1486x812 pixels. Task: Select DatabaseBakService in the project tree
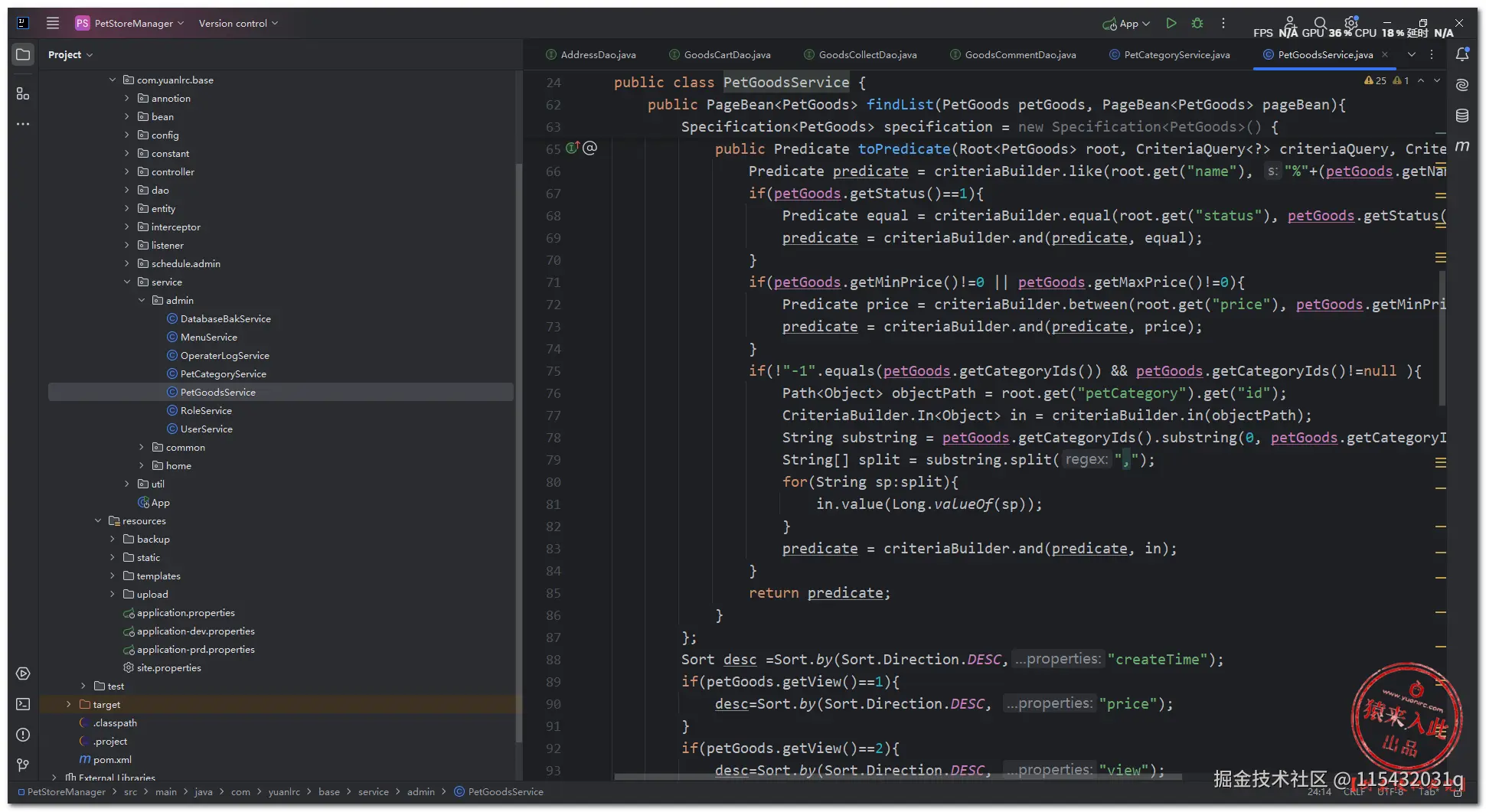click(226, 318)
